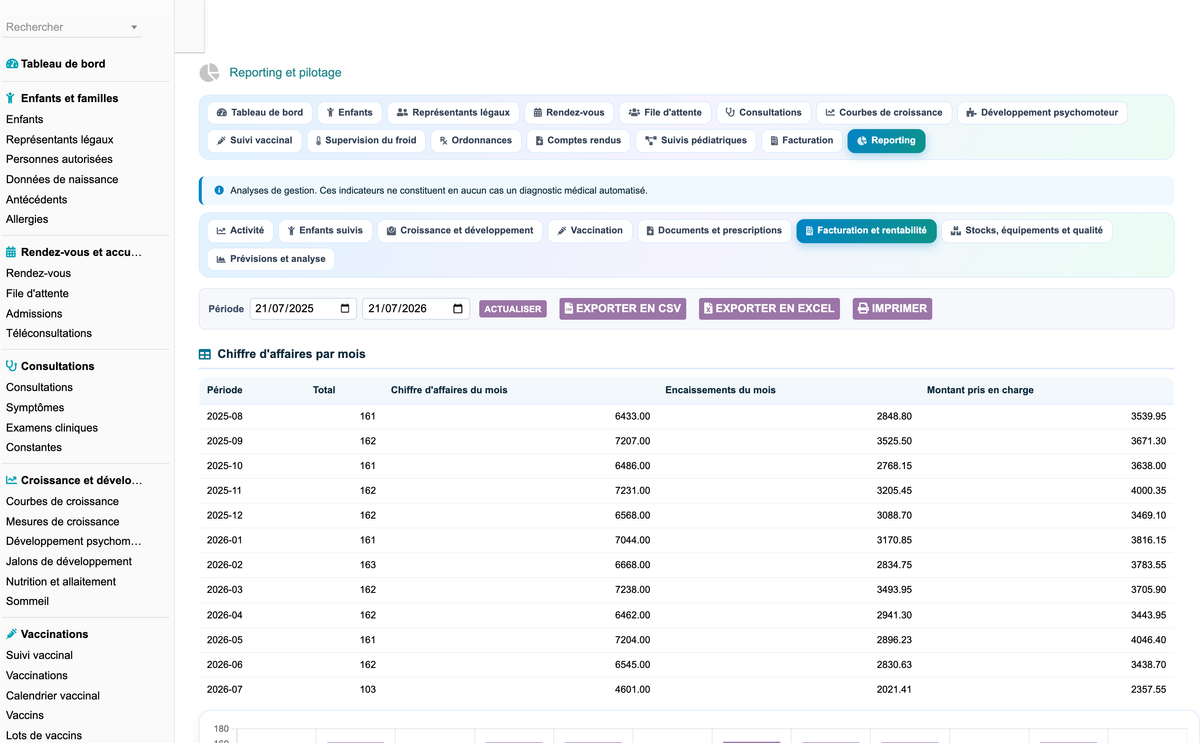Click EXPORTER EN CSV button
The height and width of the screenshot is (743, 1200).
click(623, 309)
